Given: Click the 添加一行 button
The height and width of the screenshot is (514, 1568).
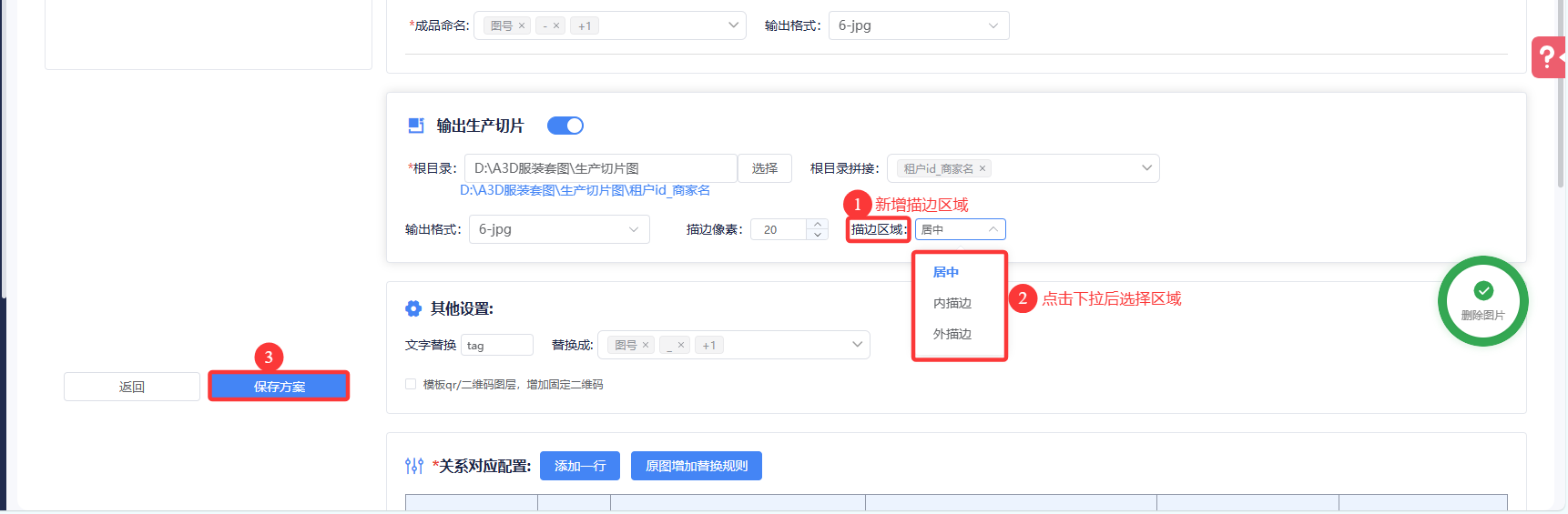Looking at the screenshot, I should 580,466.
